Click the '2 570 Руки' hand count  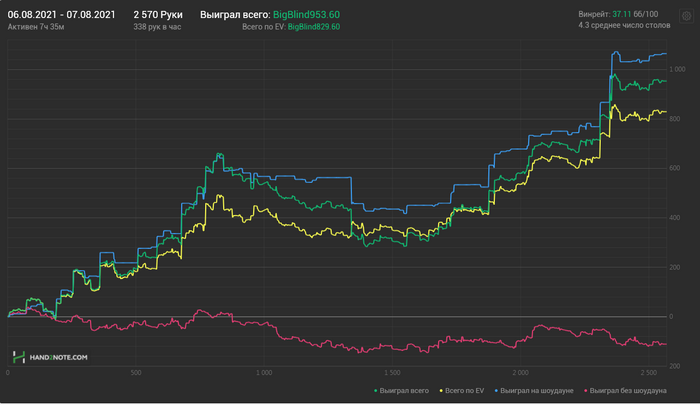click(x=158, y=15)
